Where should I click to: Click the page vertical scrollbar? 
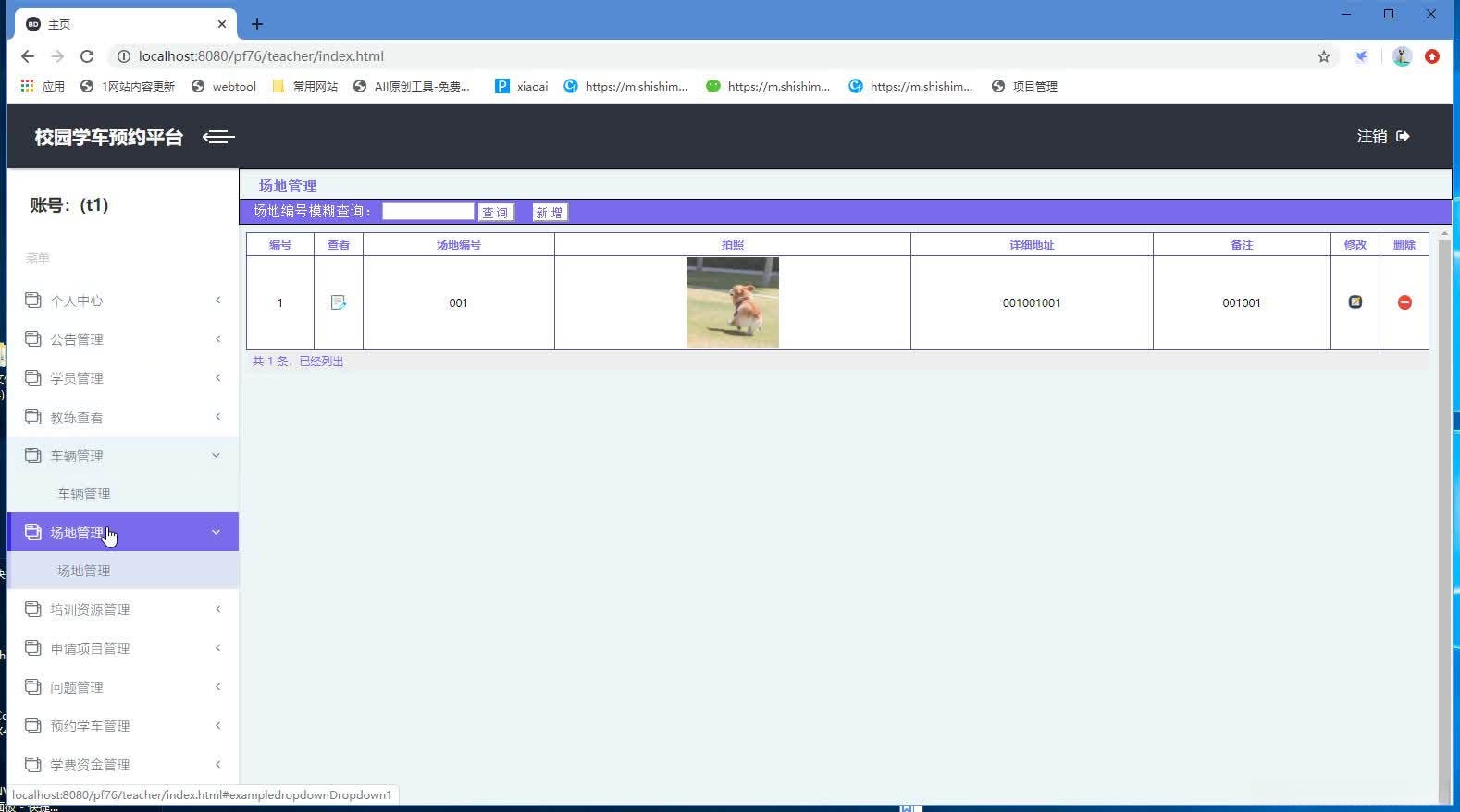point(1444,516)
